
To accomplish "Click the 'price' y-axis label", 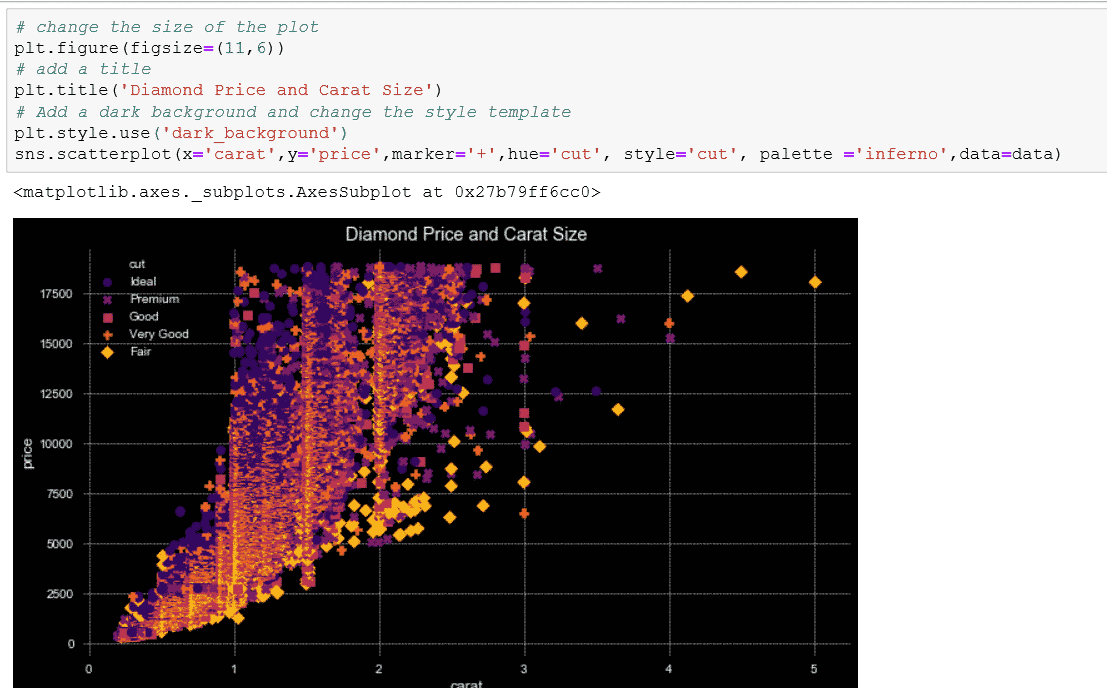I will (27, 453).
